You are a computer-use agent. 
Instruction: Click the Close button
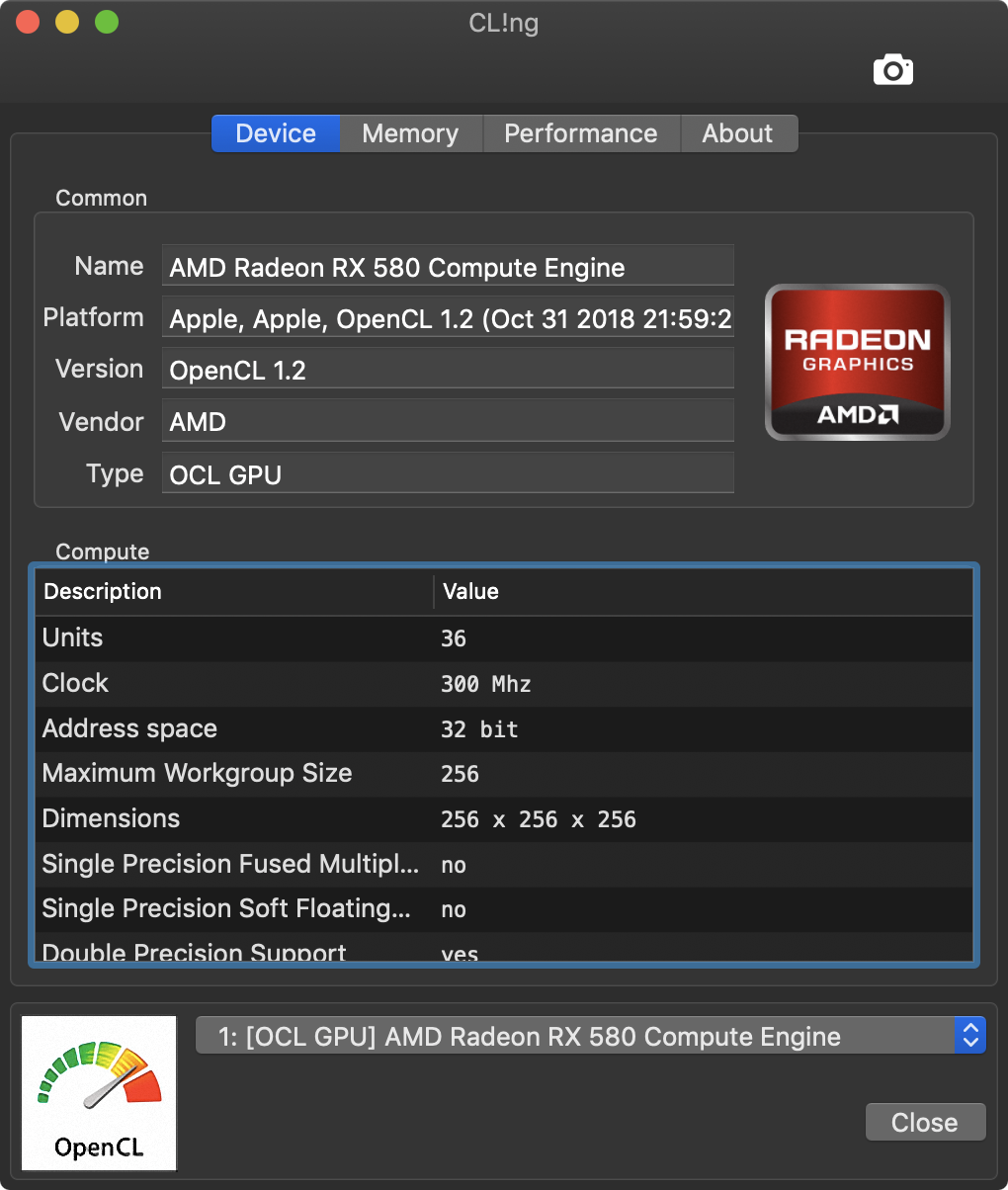click(x=925, y=1122)
